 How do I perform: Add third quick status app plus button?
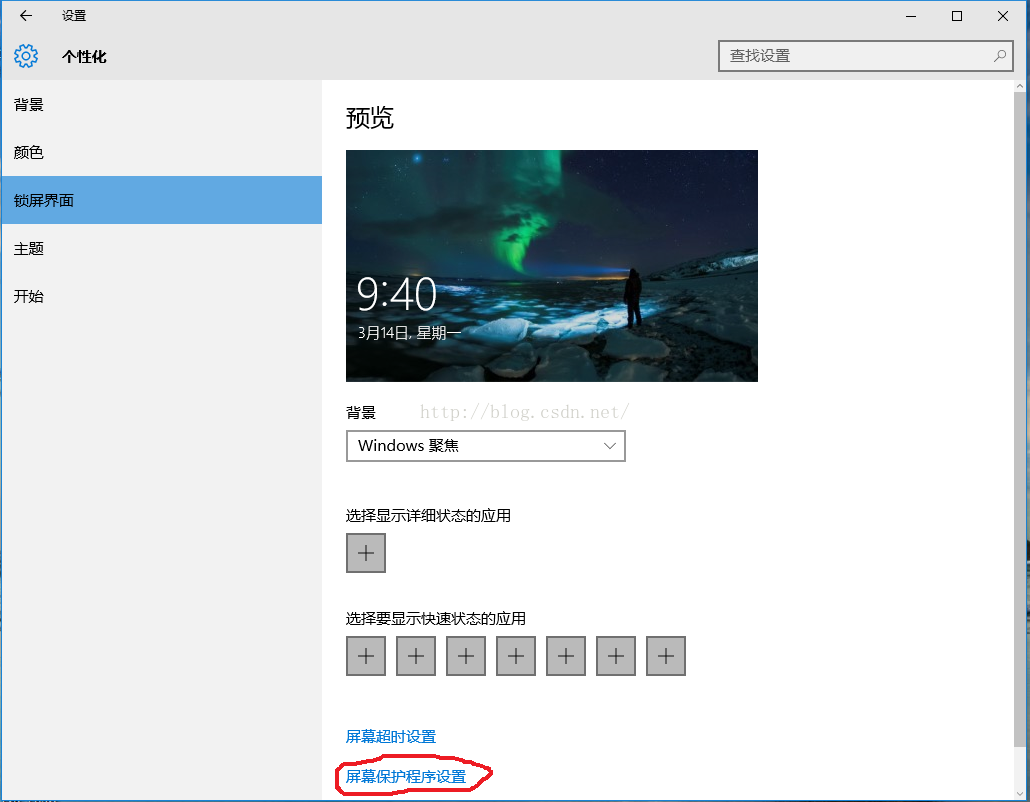point(466,656)
